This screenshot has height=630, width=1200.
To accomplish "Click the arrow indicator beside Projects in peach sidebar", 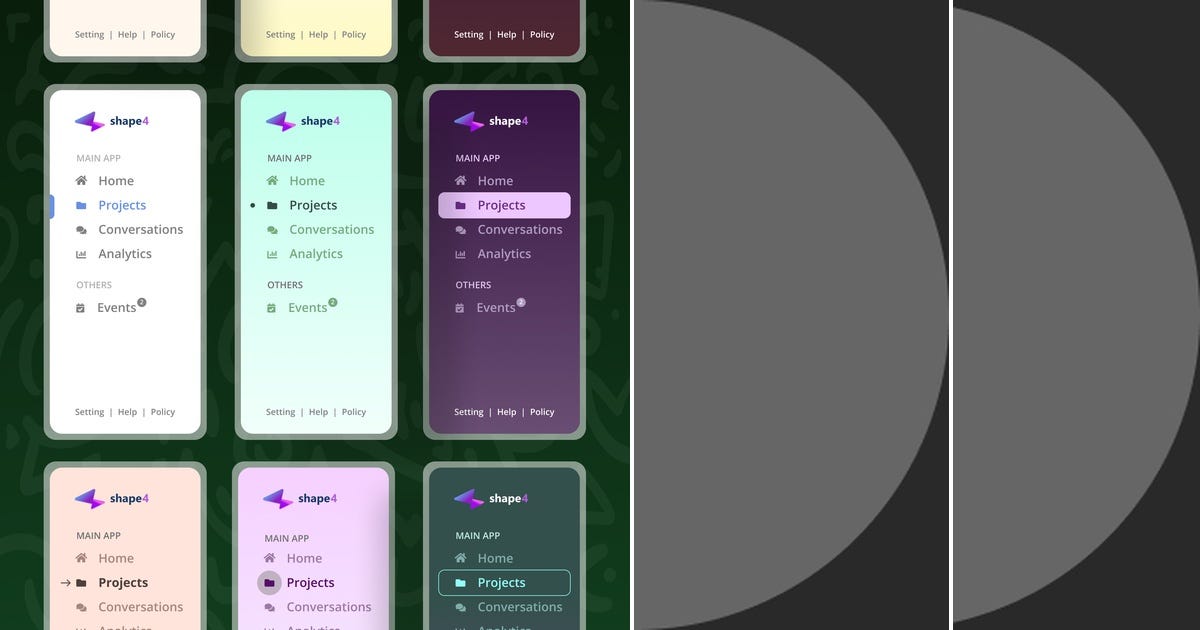I will (66, 583).
